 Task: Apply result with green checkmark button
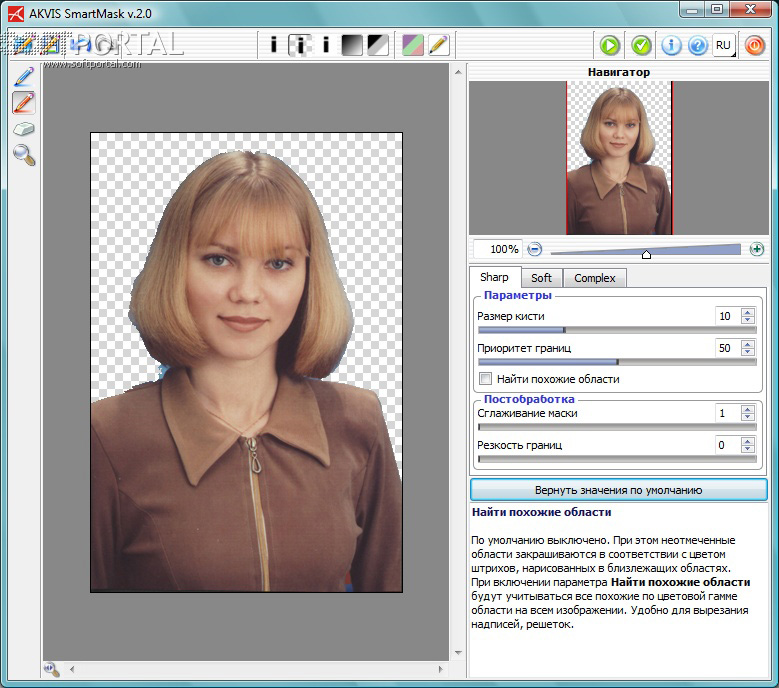[641, 45]
